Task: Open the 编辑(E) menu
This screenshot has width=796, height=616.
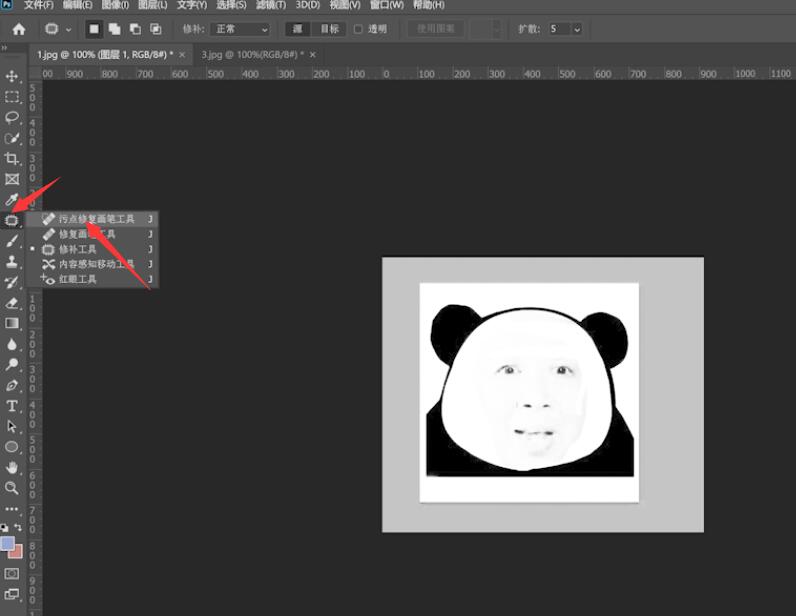Action: coord(78,5)
